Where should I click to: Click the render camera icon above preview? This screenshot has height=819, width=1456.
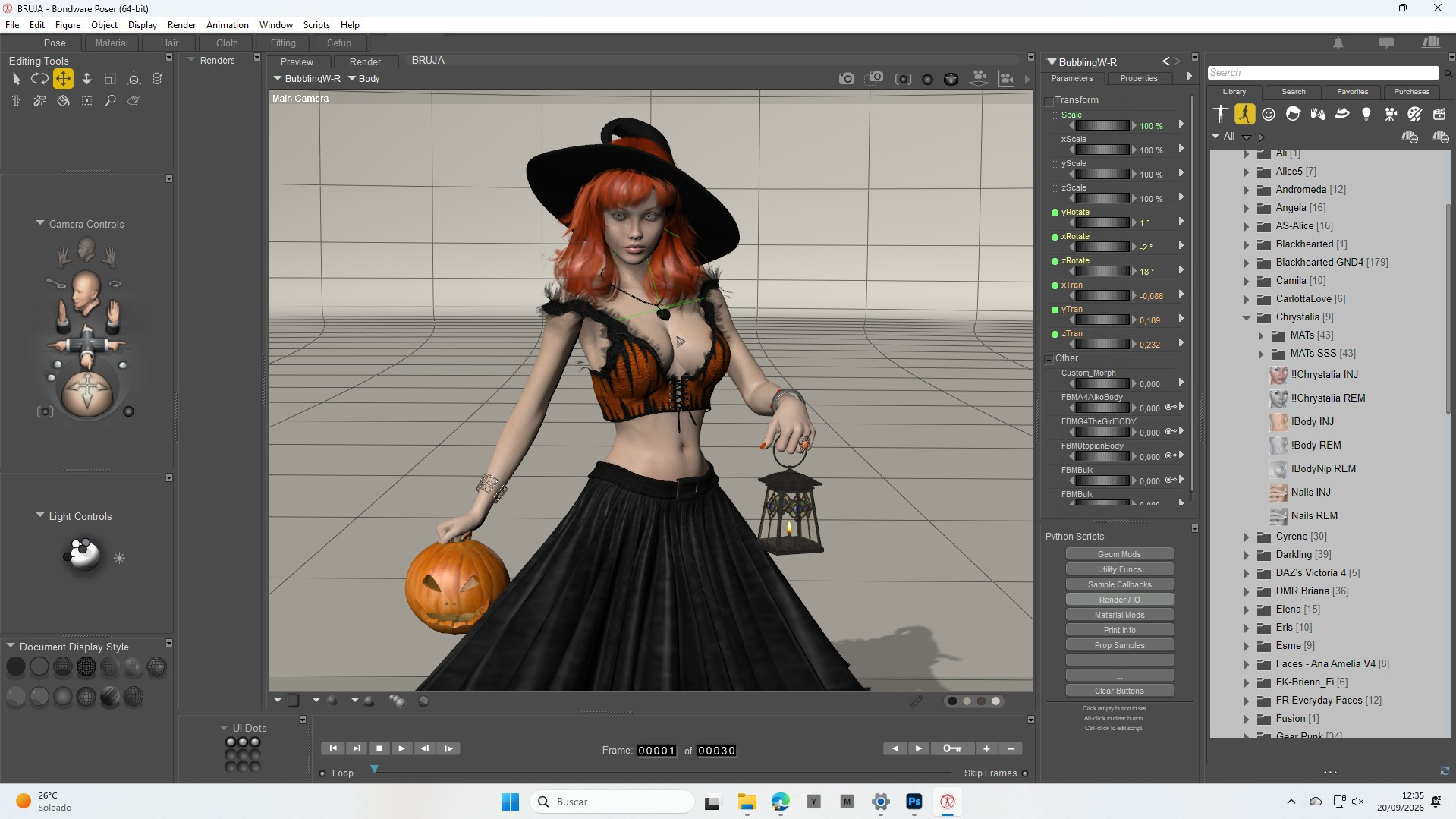pos(846,78)
